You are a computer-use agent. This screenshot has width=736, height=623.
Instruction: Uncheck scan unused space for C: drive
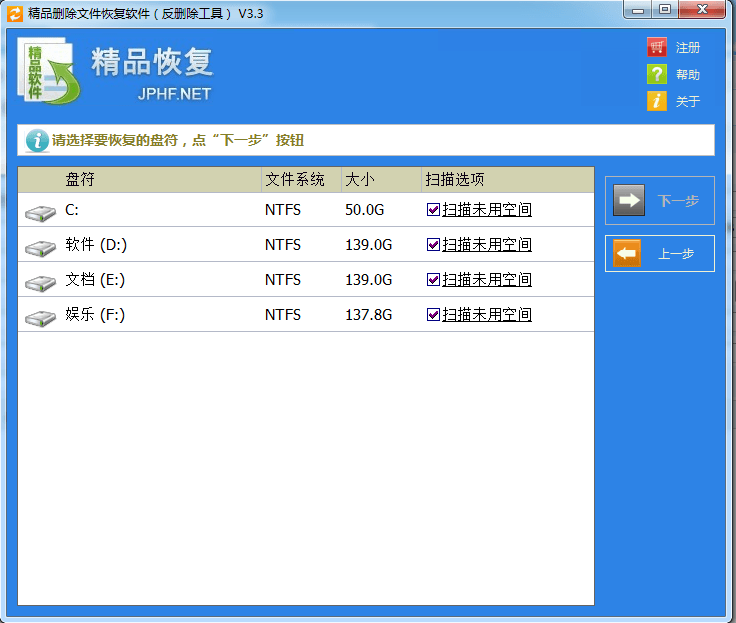point(433,210)
